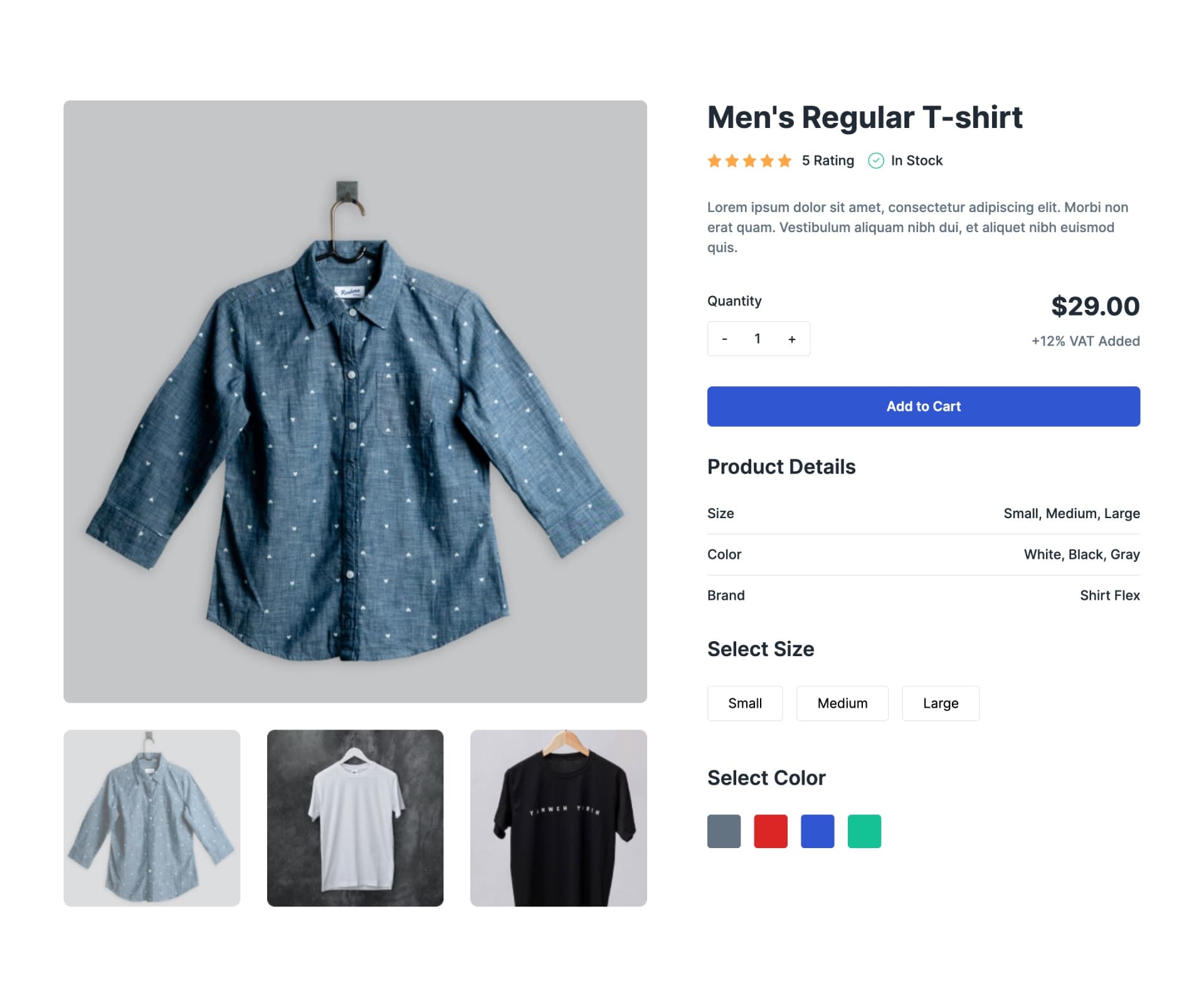The image size is (1204, 988).
Task: Click the fifth gold star rating icon
Action: 783,160
